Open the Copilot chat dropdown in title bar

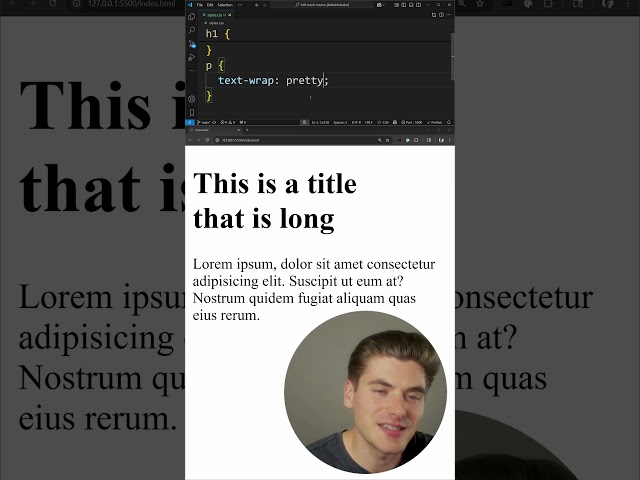click(x=381, y=5)
